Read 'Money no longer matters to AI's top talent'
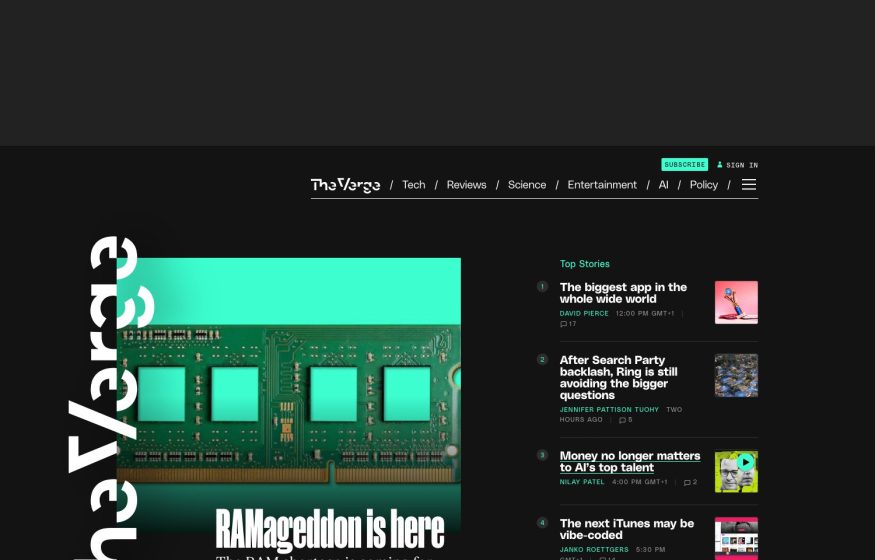875x560 pixels. click(630, 462)
